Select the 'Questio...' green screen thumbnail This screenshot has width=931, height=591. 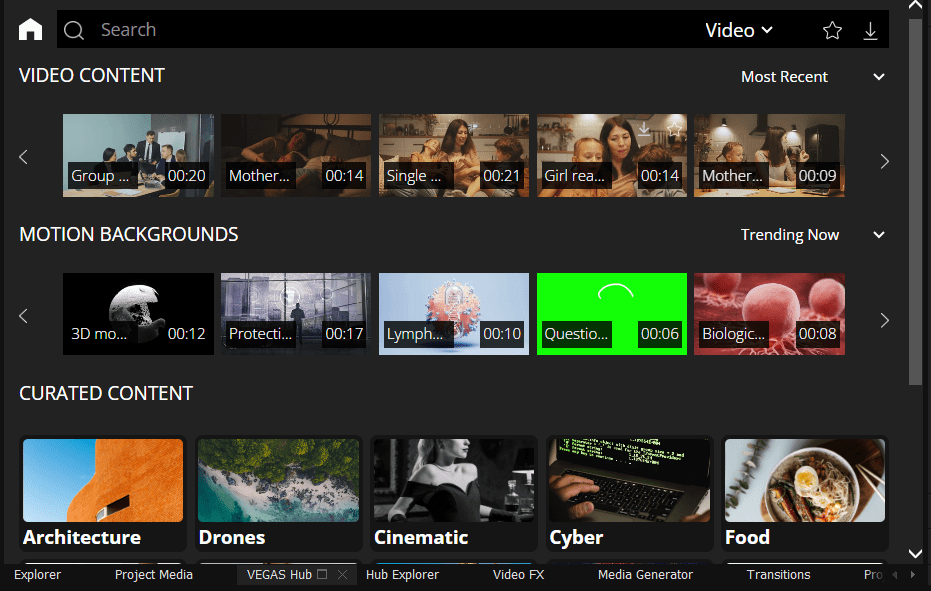[x=612, y=314]
